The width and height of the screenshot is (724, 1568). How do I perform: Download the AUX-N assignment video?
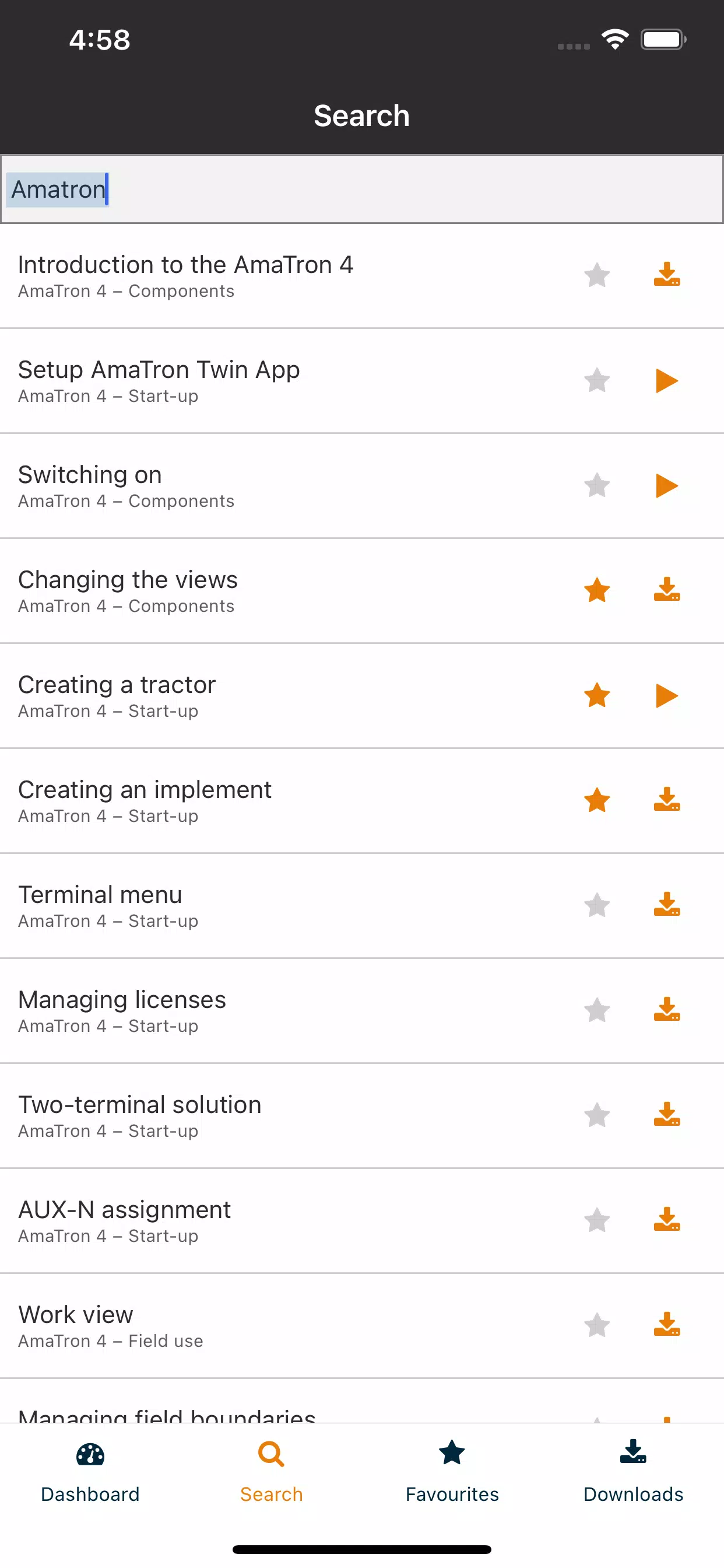[x=667, y=1220]
